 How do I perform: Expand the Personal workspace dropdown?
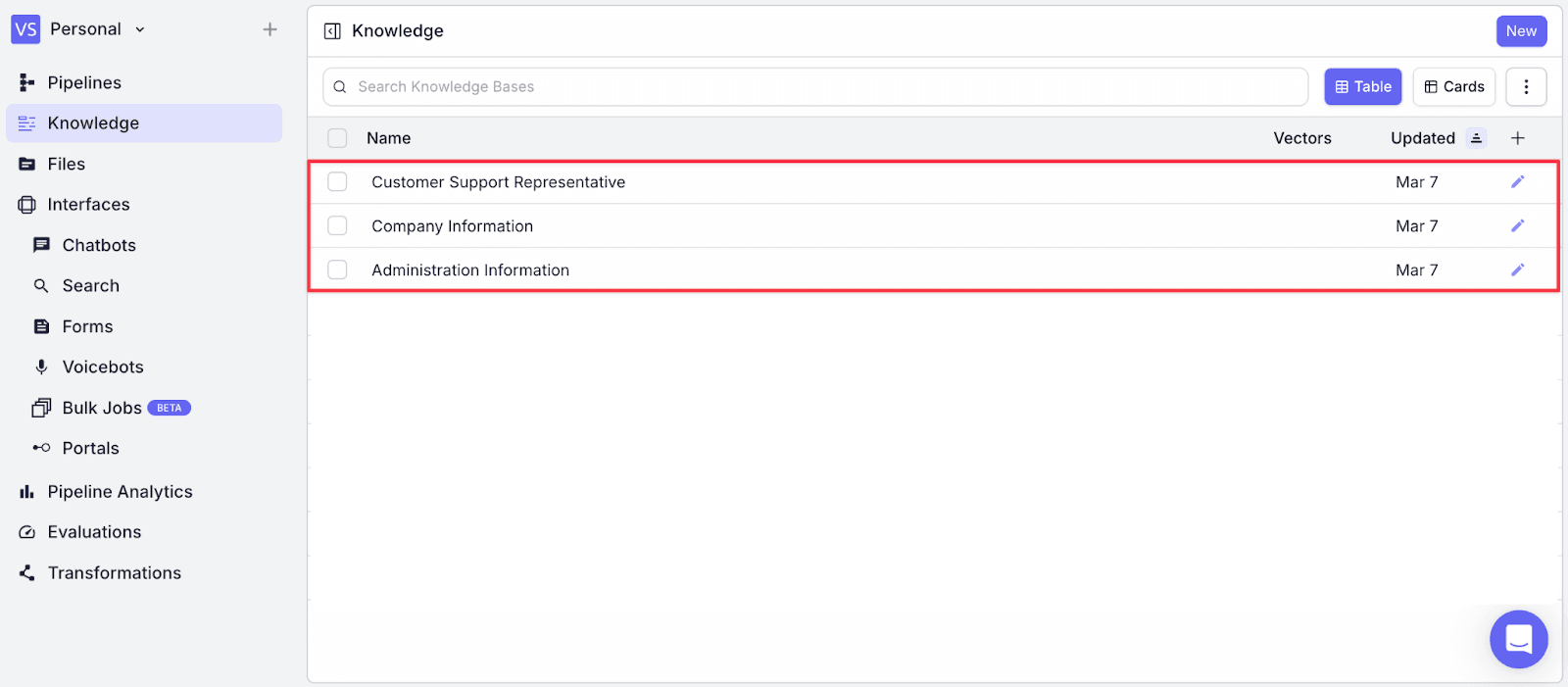click(140, 29)
